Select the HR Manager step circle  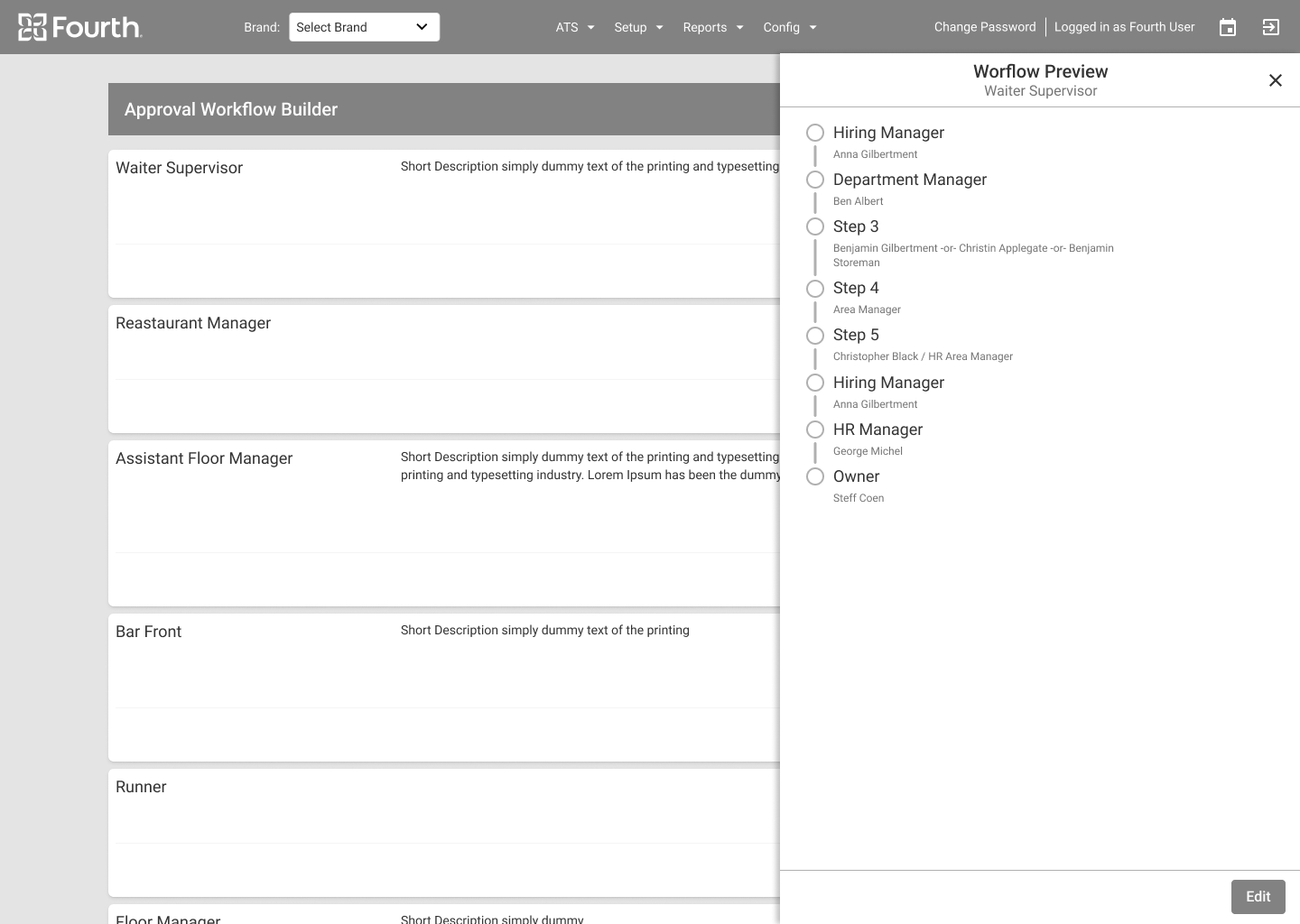[x=815, y=430]
